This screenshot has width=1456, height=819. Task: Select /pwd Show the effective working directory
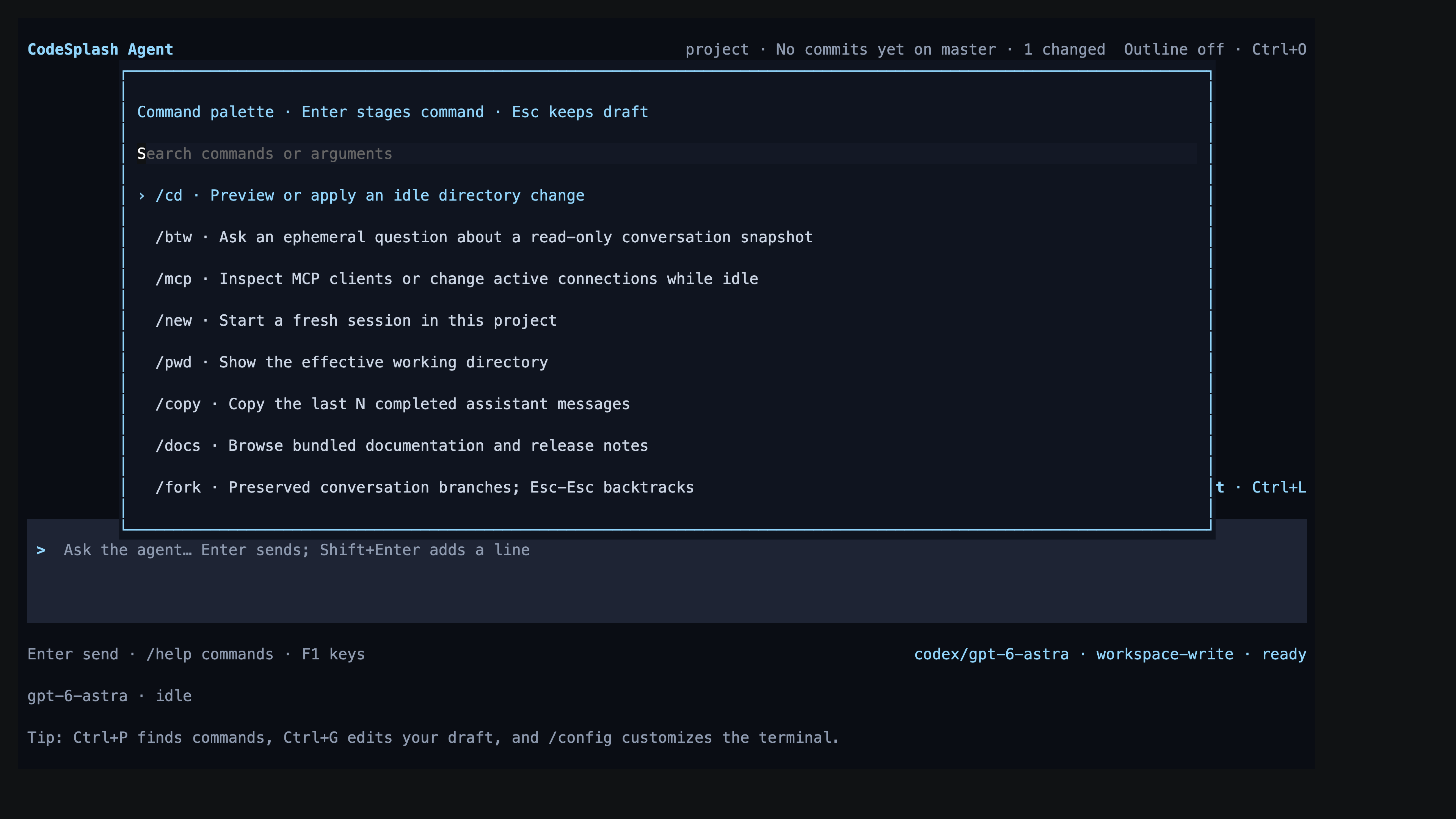point(667,362)
